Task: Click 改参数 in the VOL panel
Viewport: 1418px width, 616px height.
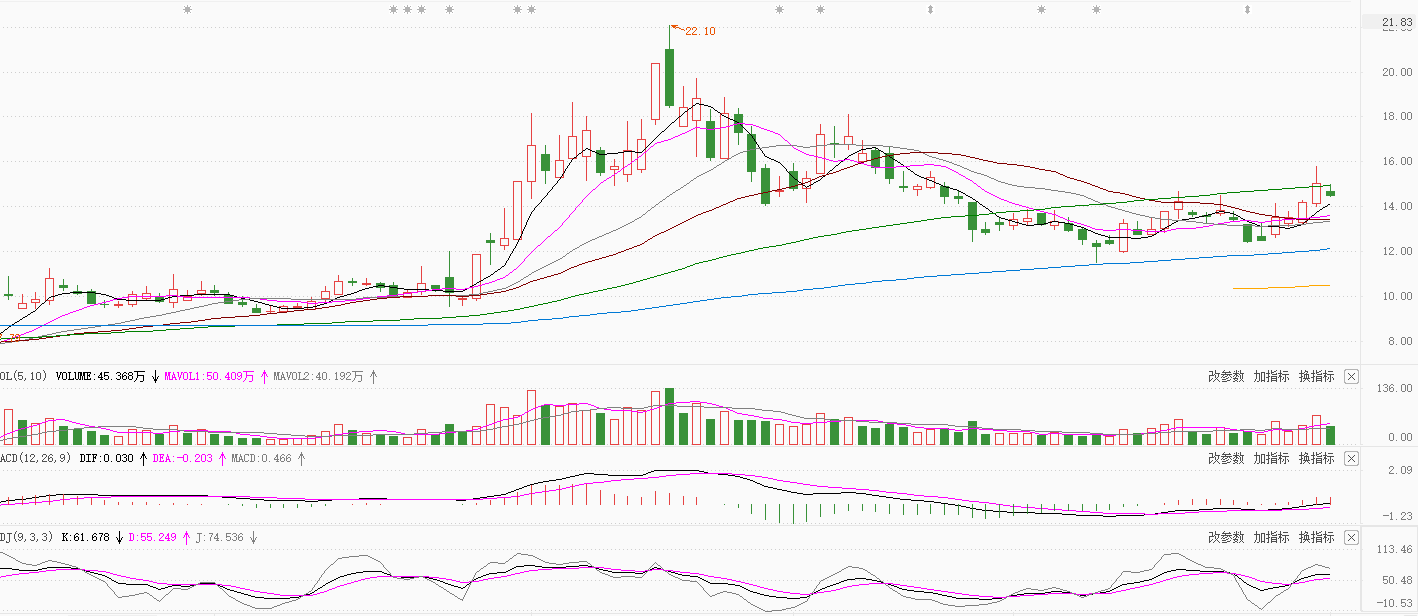Action: 1226,377
